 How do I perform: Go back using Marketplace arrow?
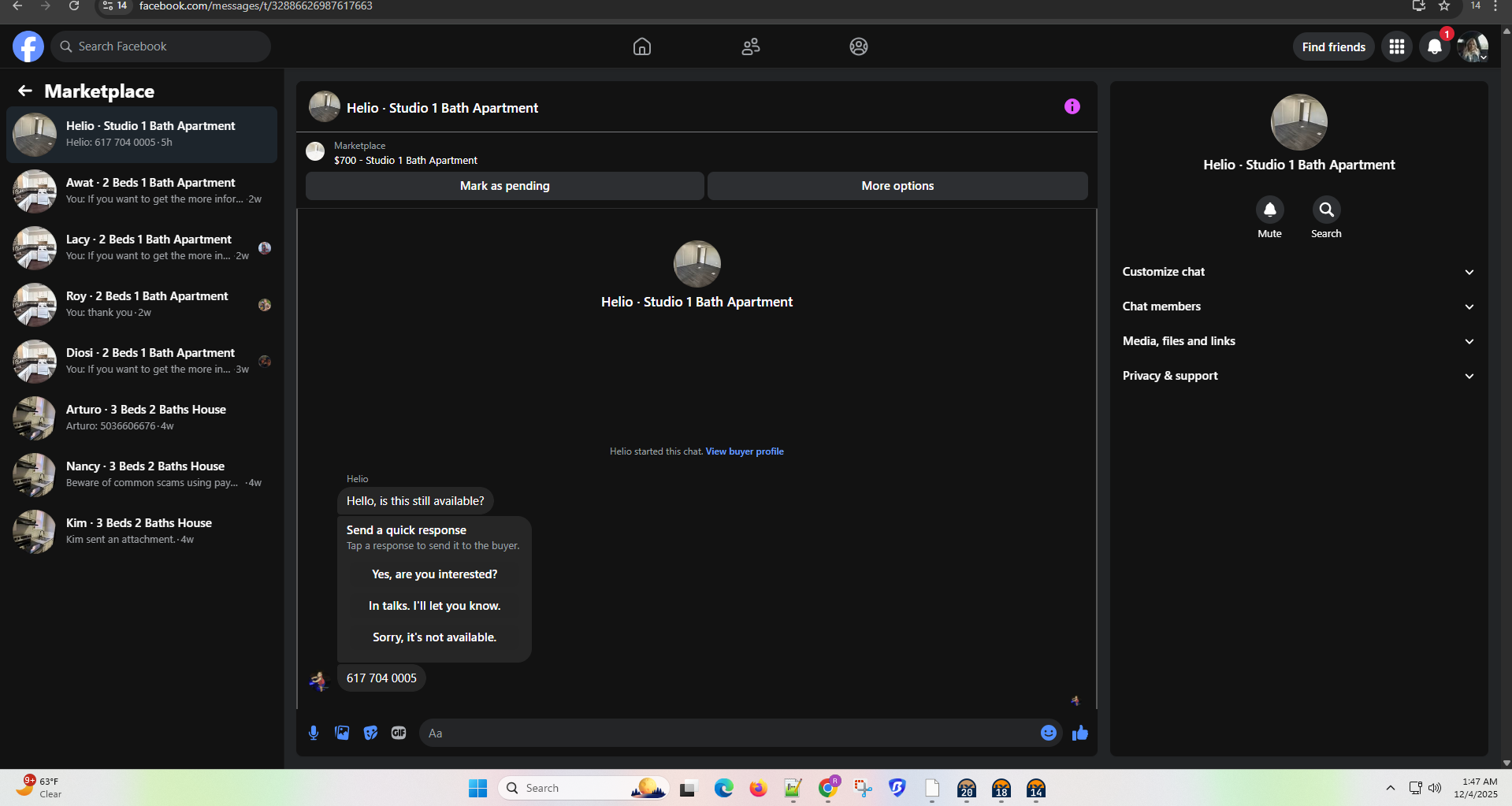coord(25,91)
